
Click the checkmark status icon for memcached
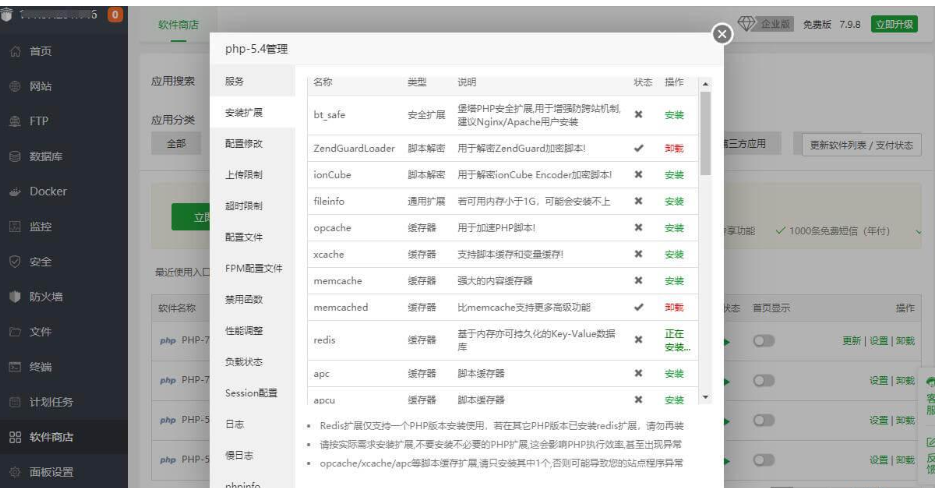(638, 307)
